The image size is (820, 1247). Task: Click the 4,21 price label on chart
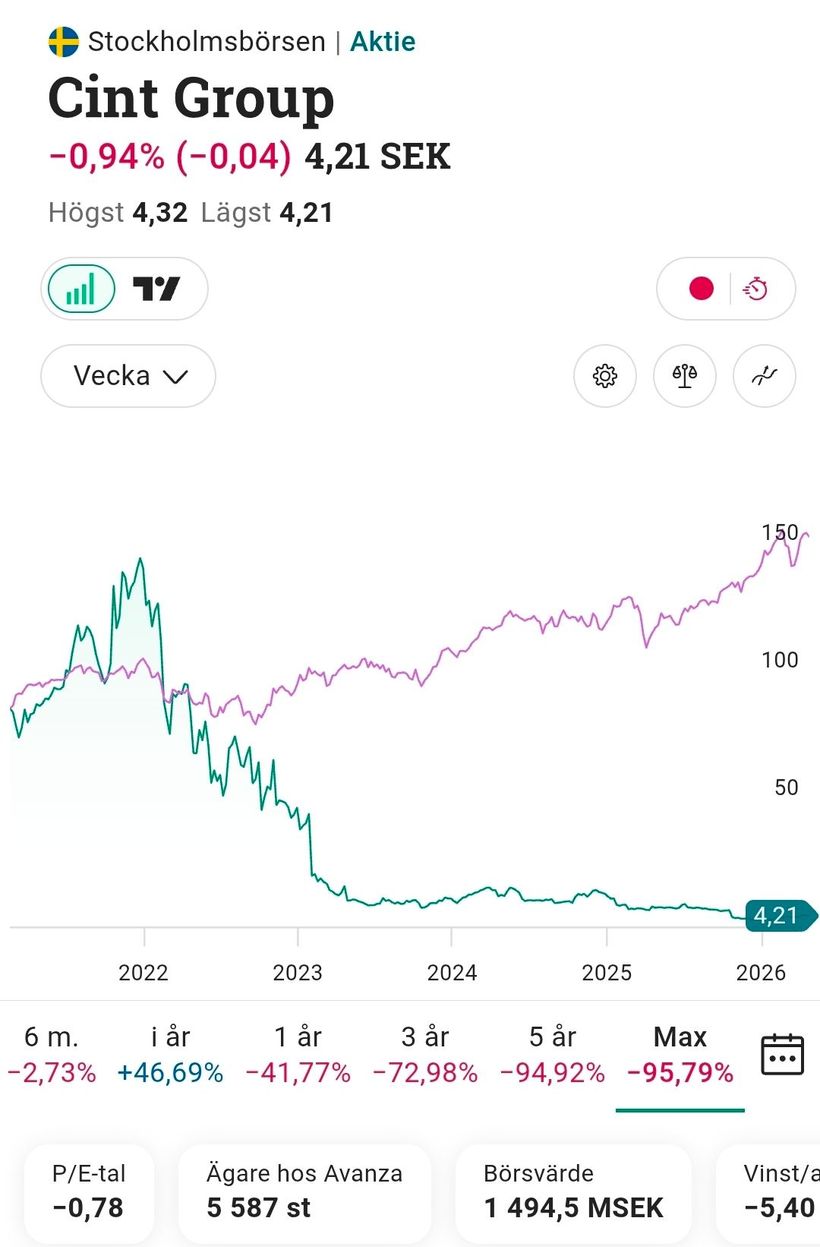tap(777, 915)
